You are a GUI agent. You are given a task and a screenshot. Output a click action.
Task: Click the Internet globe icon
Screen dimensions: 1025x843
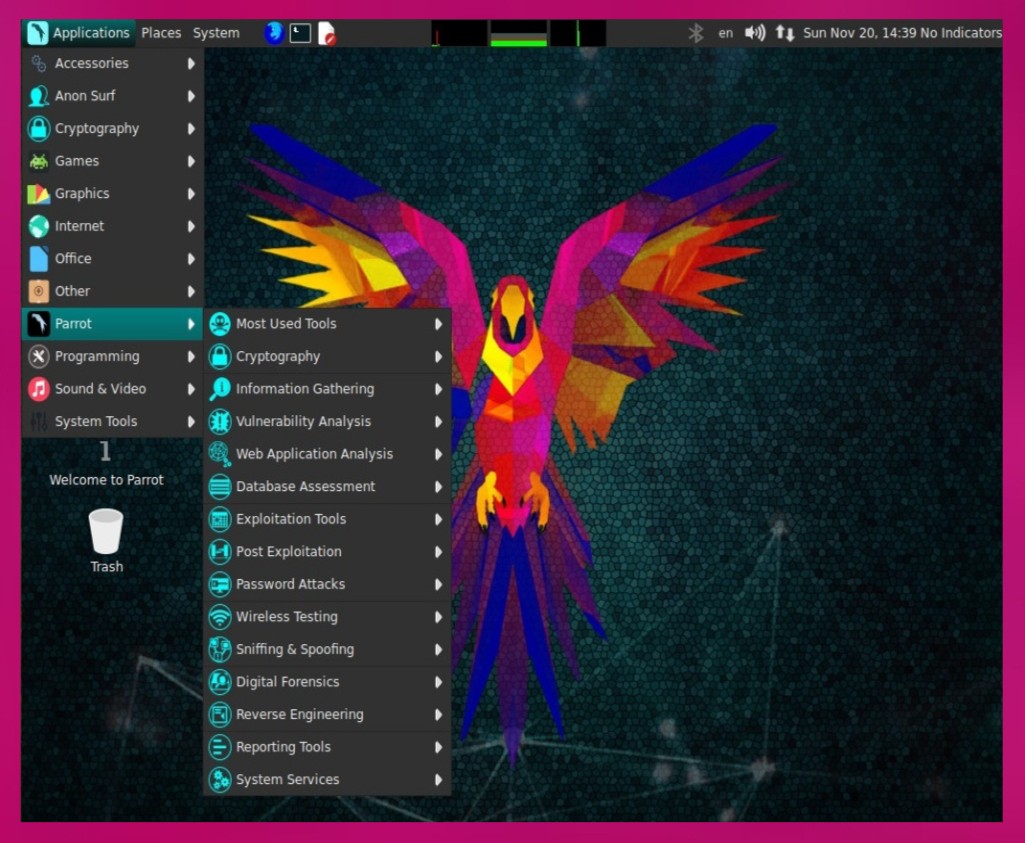(39, 226)
